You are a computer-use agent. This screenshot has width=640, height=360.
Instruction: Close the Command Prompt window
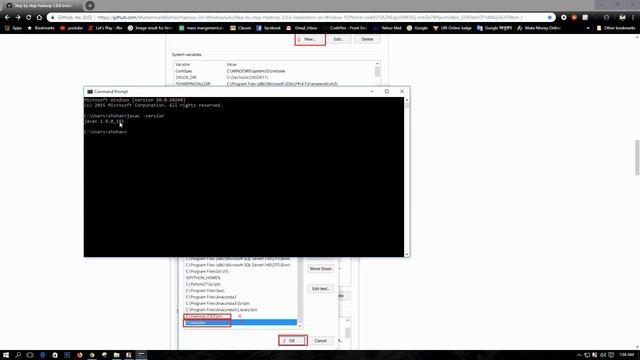tap(402, 91)
